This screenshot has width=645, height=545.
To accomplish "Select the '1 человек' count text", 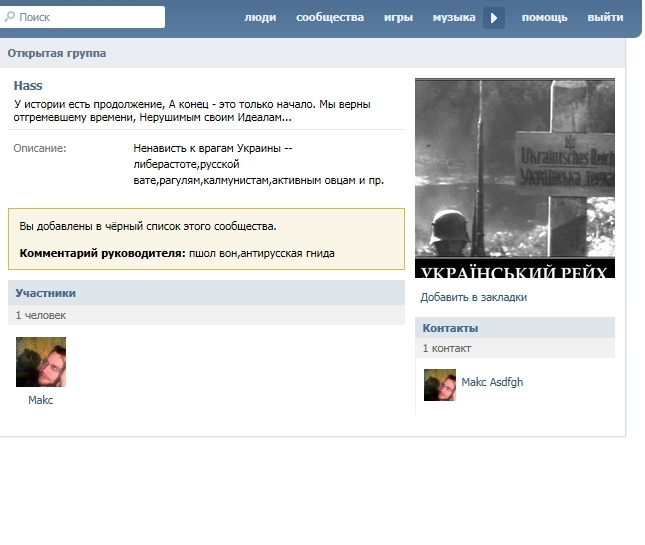I will 41,315.
